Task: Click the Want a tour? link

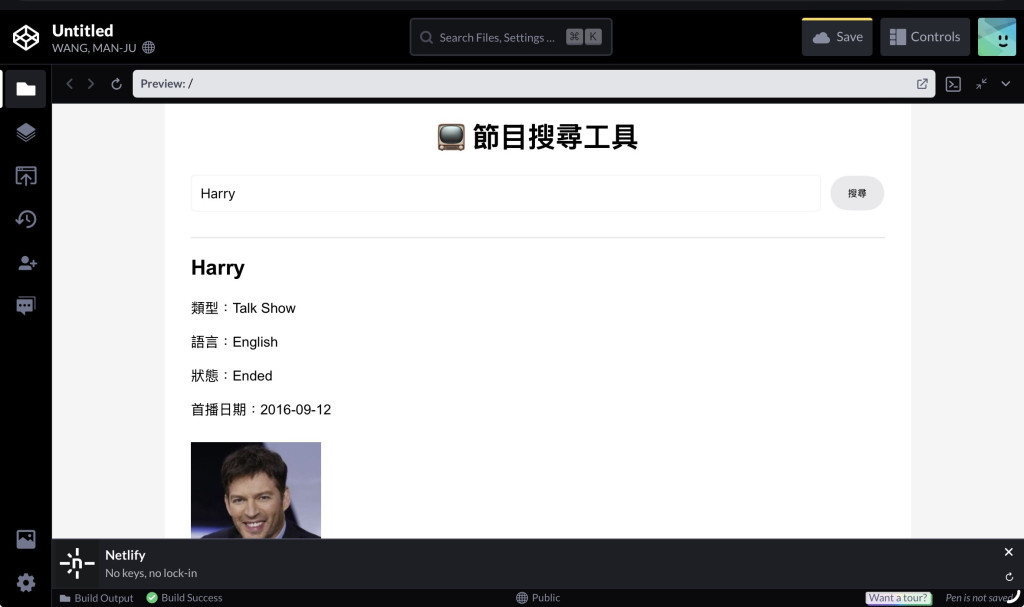Action: tap(898, 598)
